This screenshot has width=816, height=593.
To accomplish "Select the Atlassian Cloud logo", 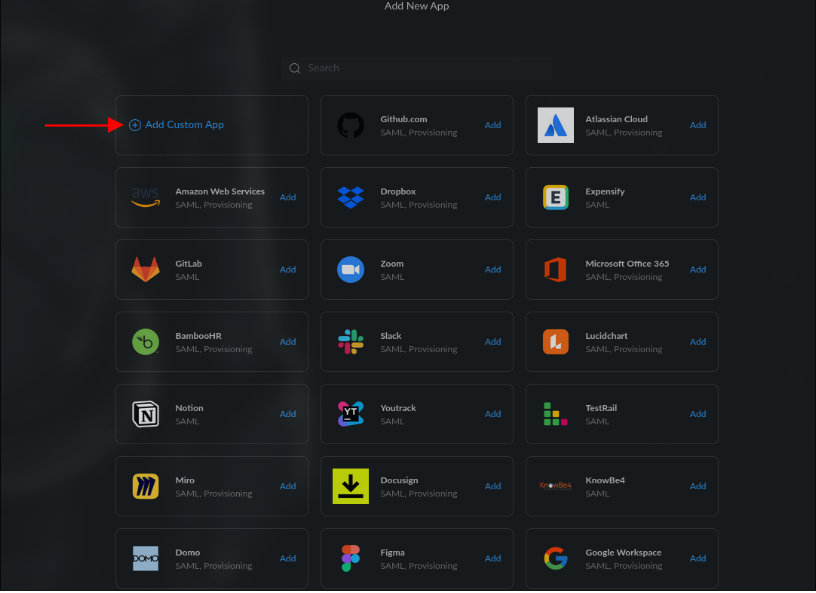I will [x=555, y=125].
